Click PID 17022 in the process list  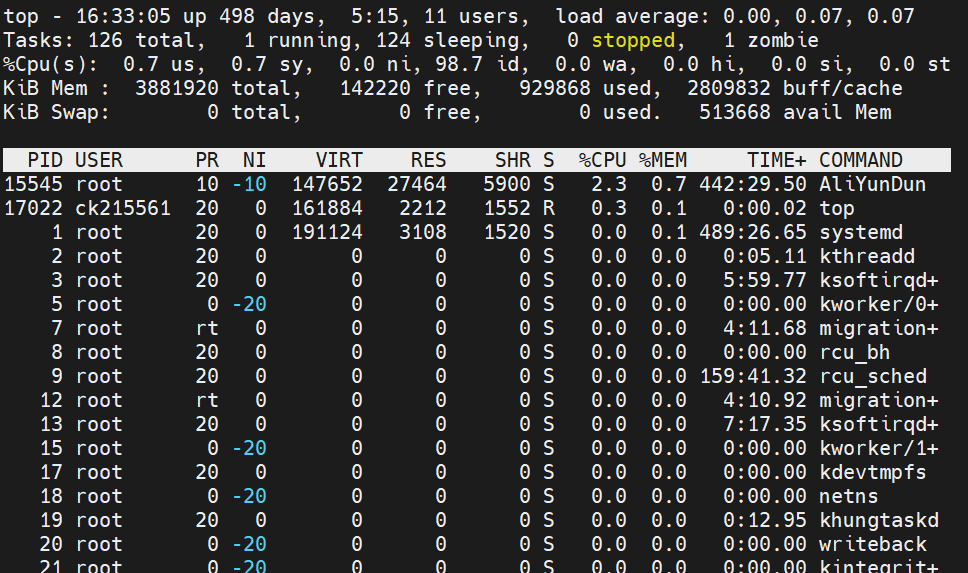33,208
